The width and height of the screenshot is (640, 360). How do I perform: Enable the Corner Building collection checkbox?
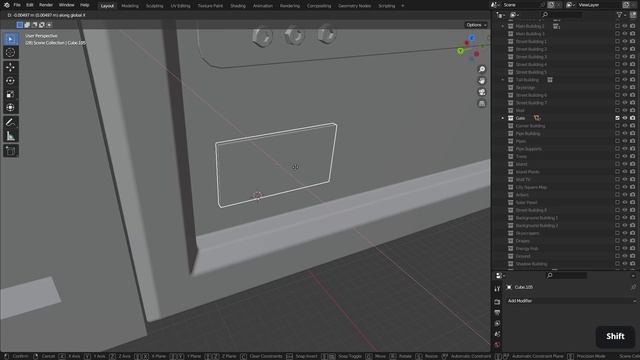pyautogui.click(x=617, y=126)
